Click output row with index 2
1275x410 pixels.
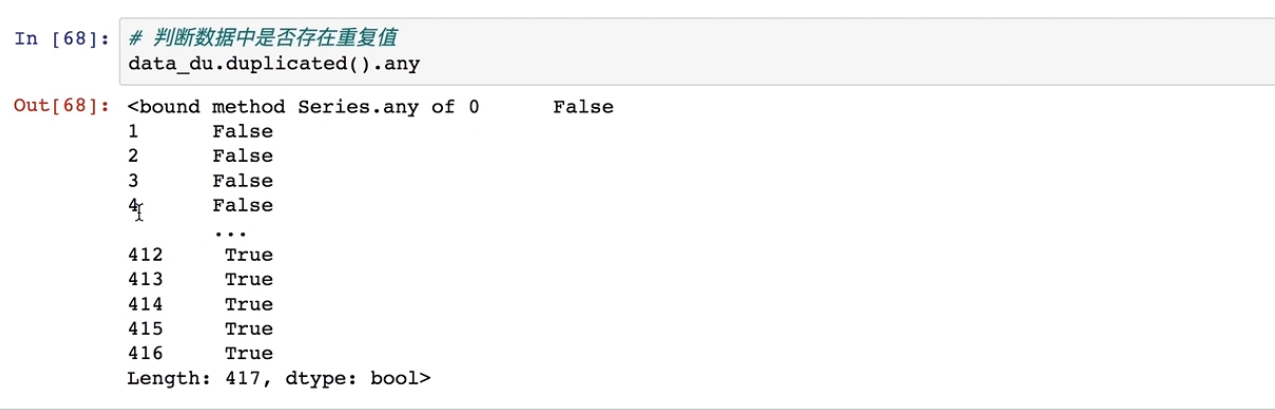click(134, 156)
